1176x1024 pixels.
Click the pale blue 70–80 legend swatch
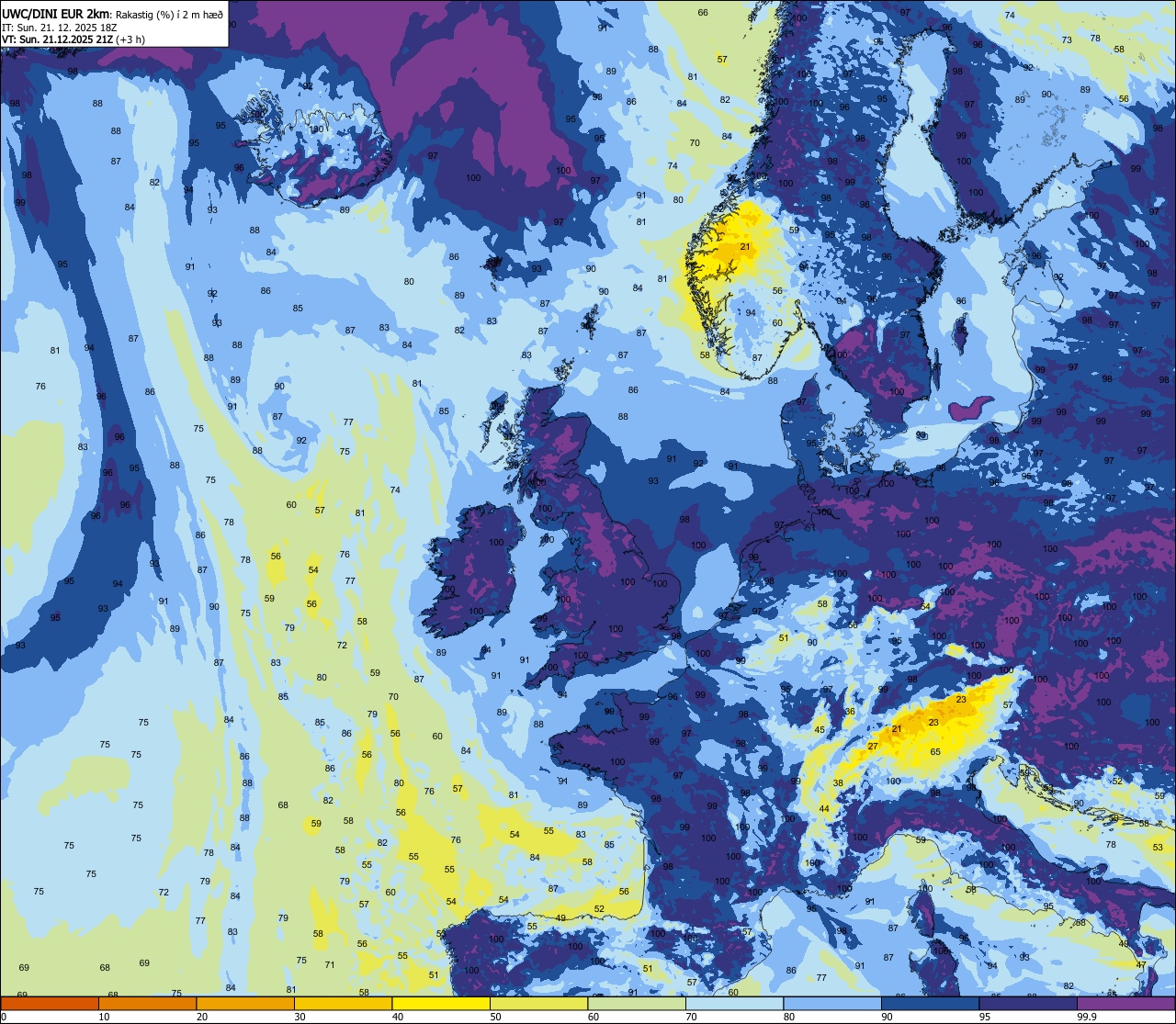coord(734,1003)
